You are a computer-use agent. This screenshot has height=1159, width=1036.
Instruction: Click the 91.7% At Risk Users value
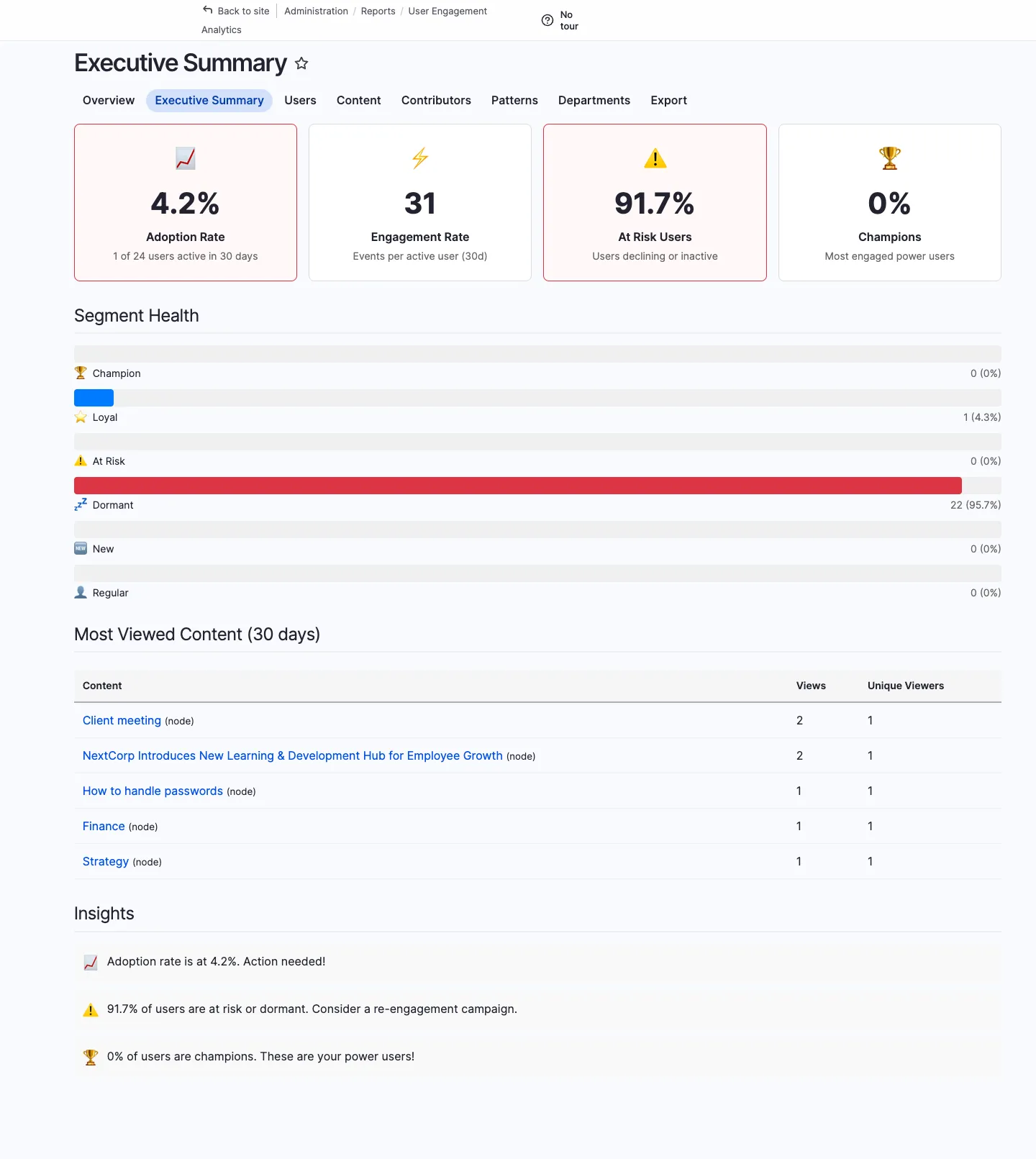(x=655, y=204)
